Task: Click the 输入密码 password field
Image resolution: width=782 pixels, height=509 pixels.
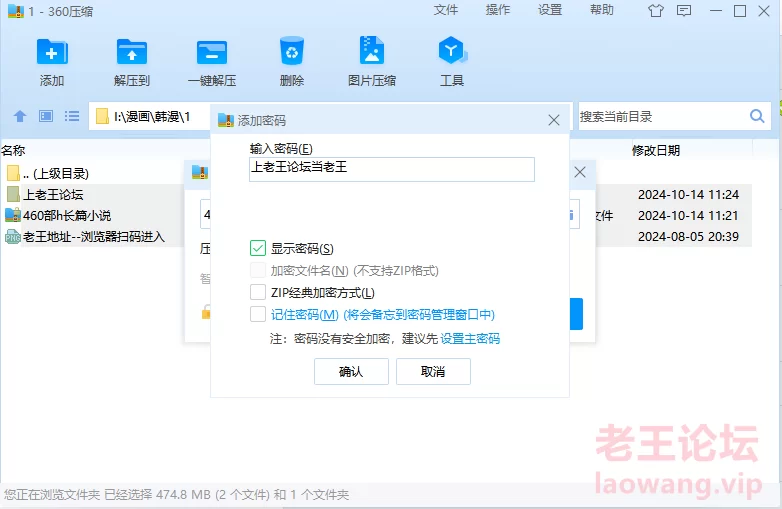Action: pos(391,169)
